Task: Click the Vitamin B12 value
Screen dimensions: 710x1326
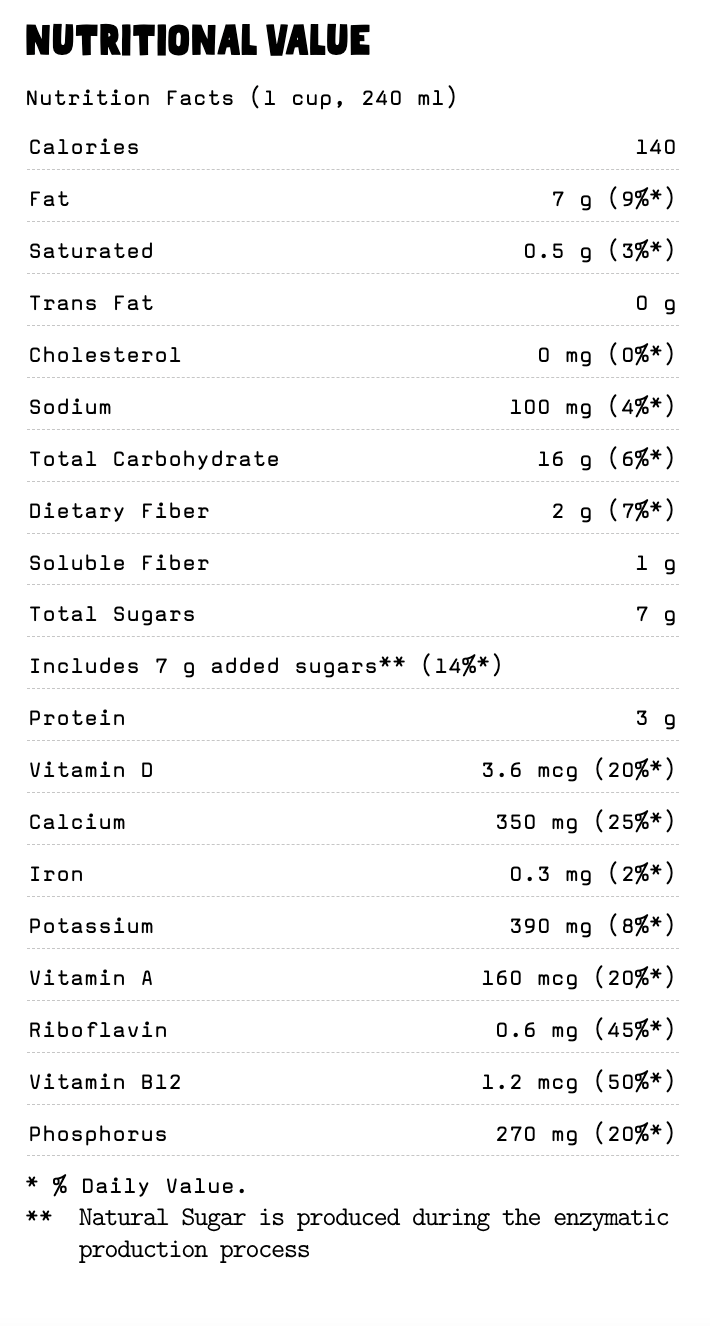Action: click(578, 1083)
